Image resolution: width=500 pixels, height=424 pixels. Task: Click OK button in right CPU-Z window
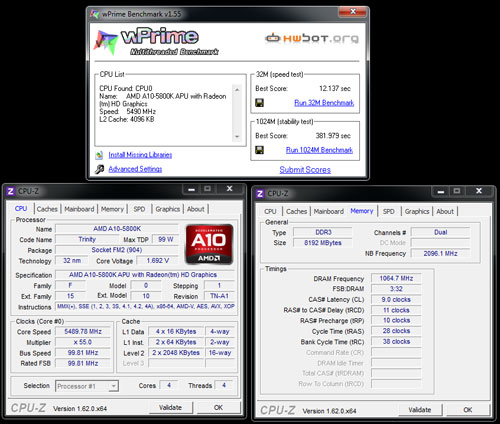point(468,410)
